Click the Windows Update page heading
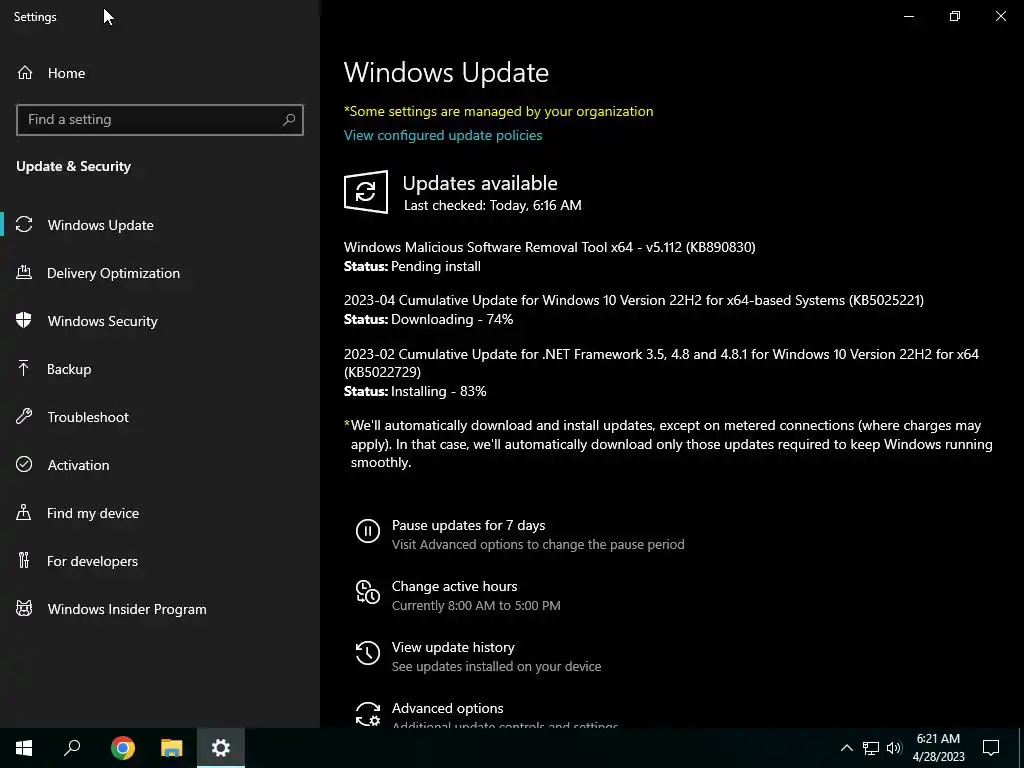 click(x=446, y=72)
